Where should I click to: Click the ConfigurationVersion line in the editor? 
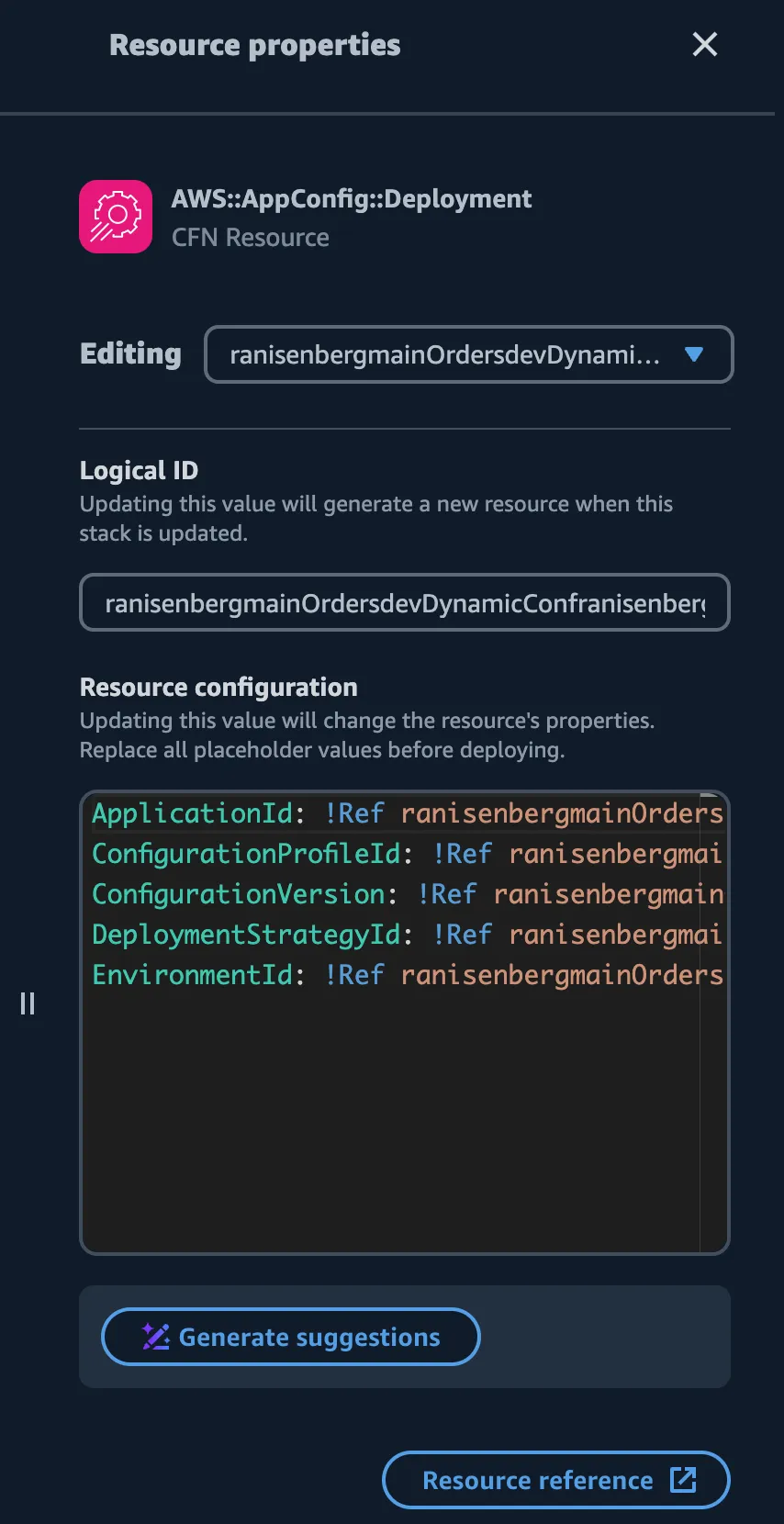point(239,894)
